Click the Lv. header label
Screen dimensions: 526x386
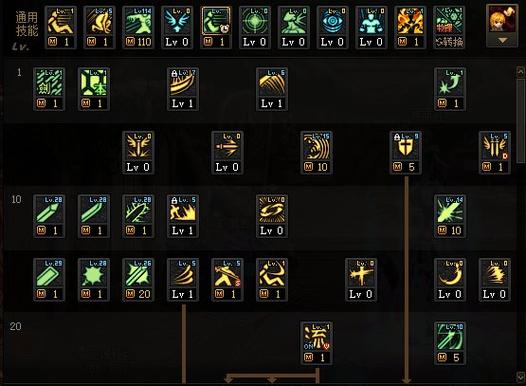pos(21,46)
